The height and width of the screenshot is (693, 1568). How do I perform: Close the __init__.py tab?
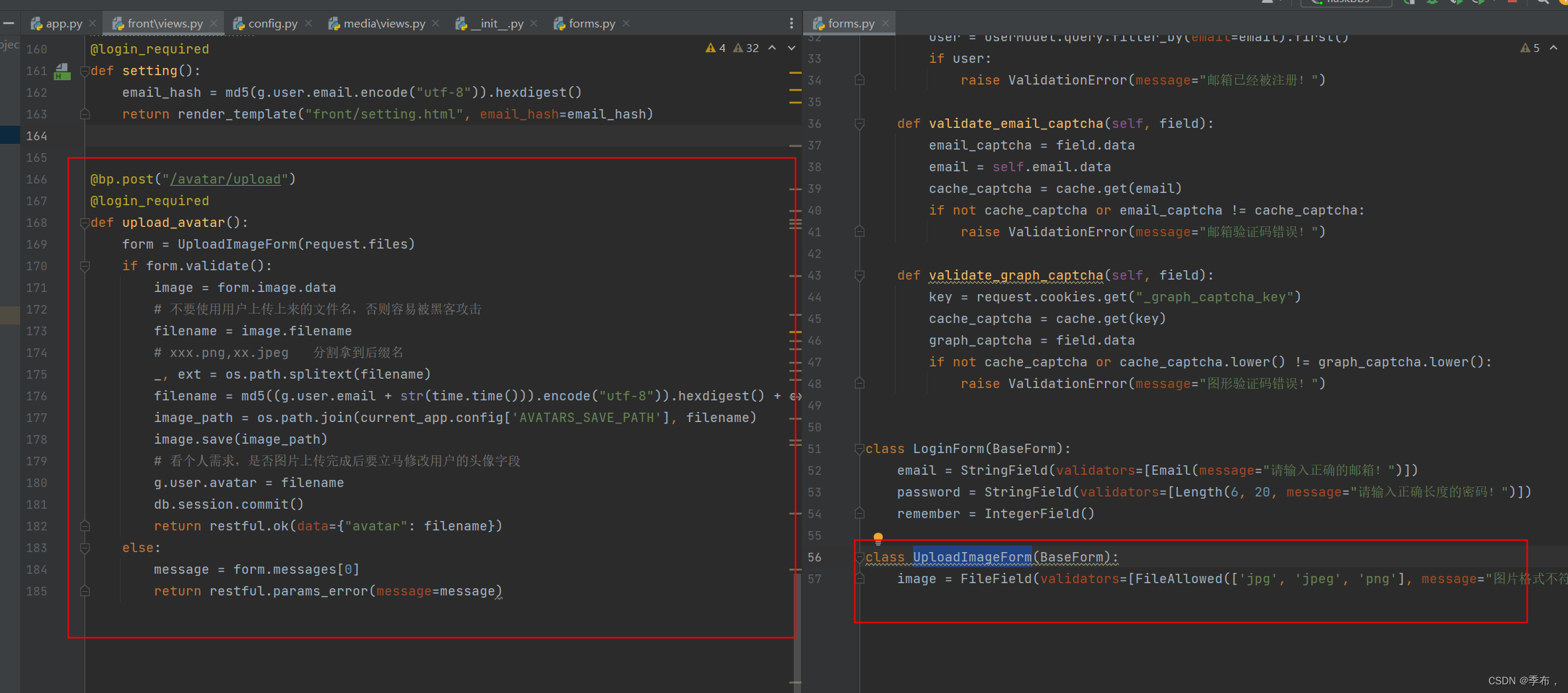(534, 24)
